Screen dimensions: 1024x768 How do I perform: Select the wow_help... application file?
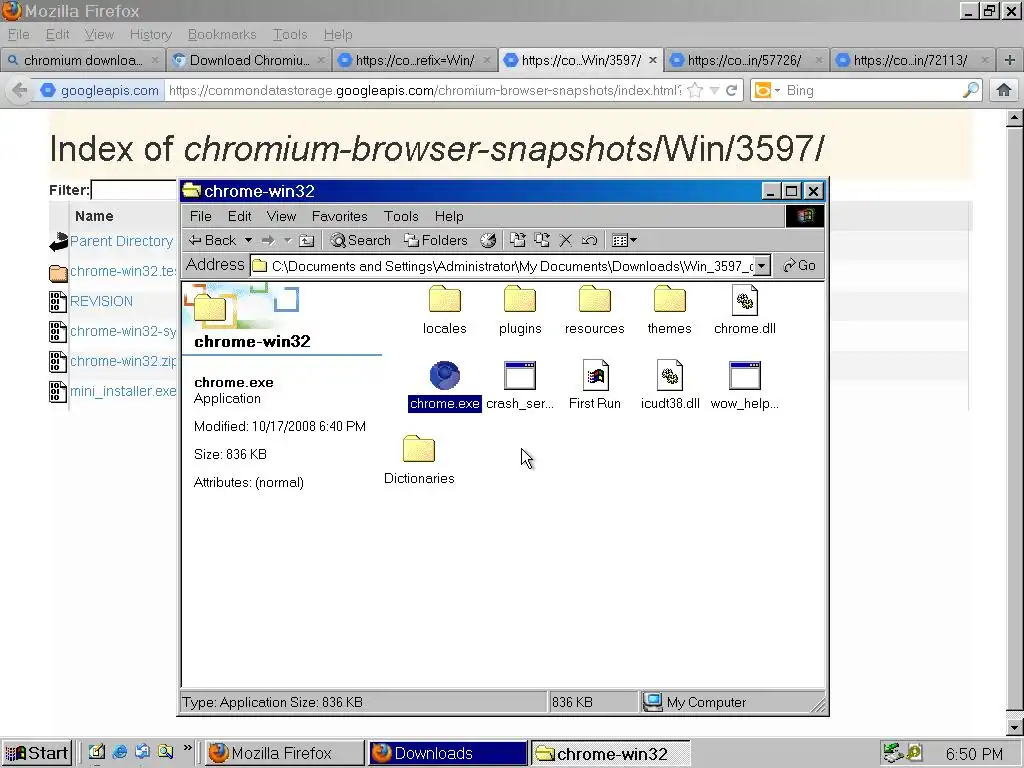744,385
